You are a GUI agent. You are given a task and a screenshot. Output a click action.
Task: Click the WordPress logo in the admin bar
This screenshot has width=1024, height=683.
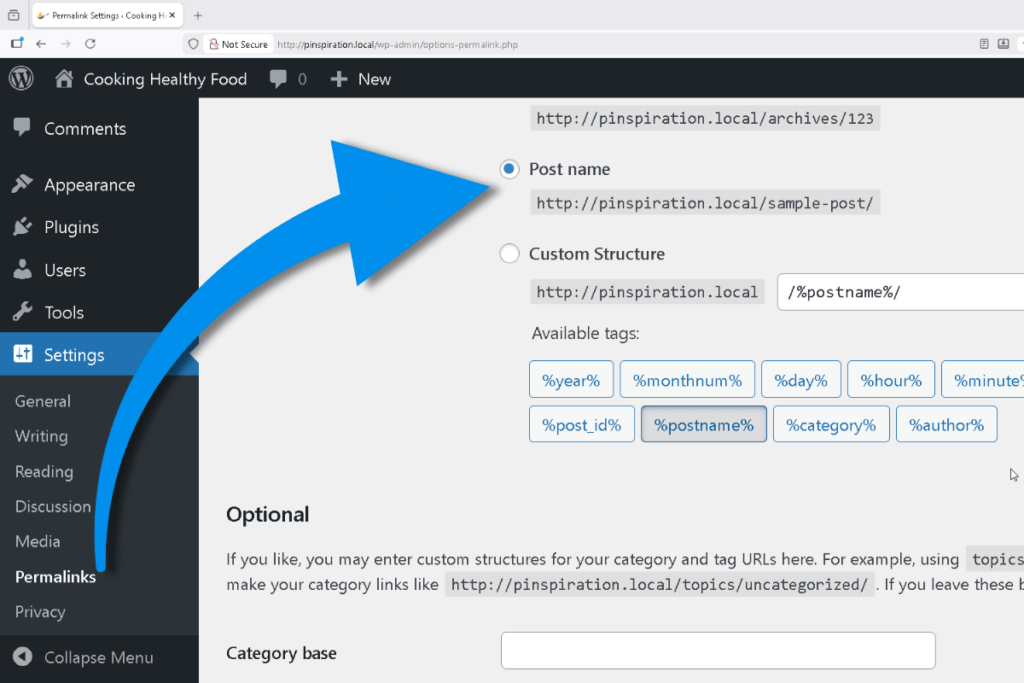click(21, 78)
